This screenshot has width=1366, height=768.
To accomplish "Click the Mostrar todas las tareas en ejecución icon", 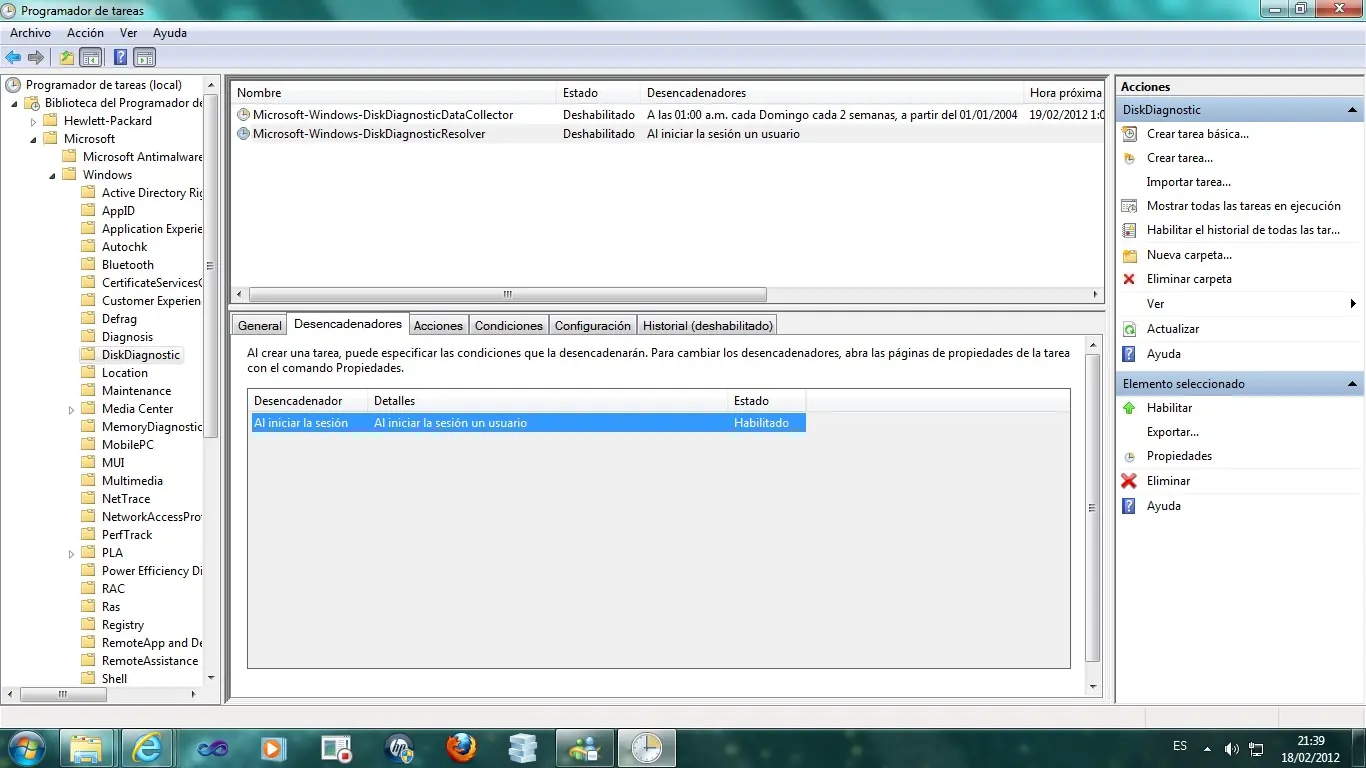I will (x=1129, y=206).
